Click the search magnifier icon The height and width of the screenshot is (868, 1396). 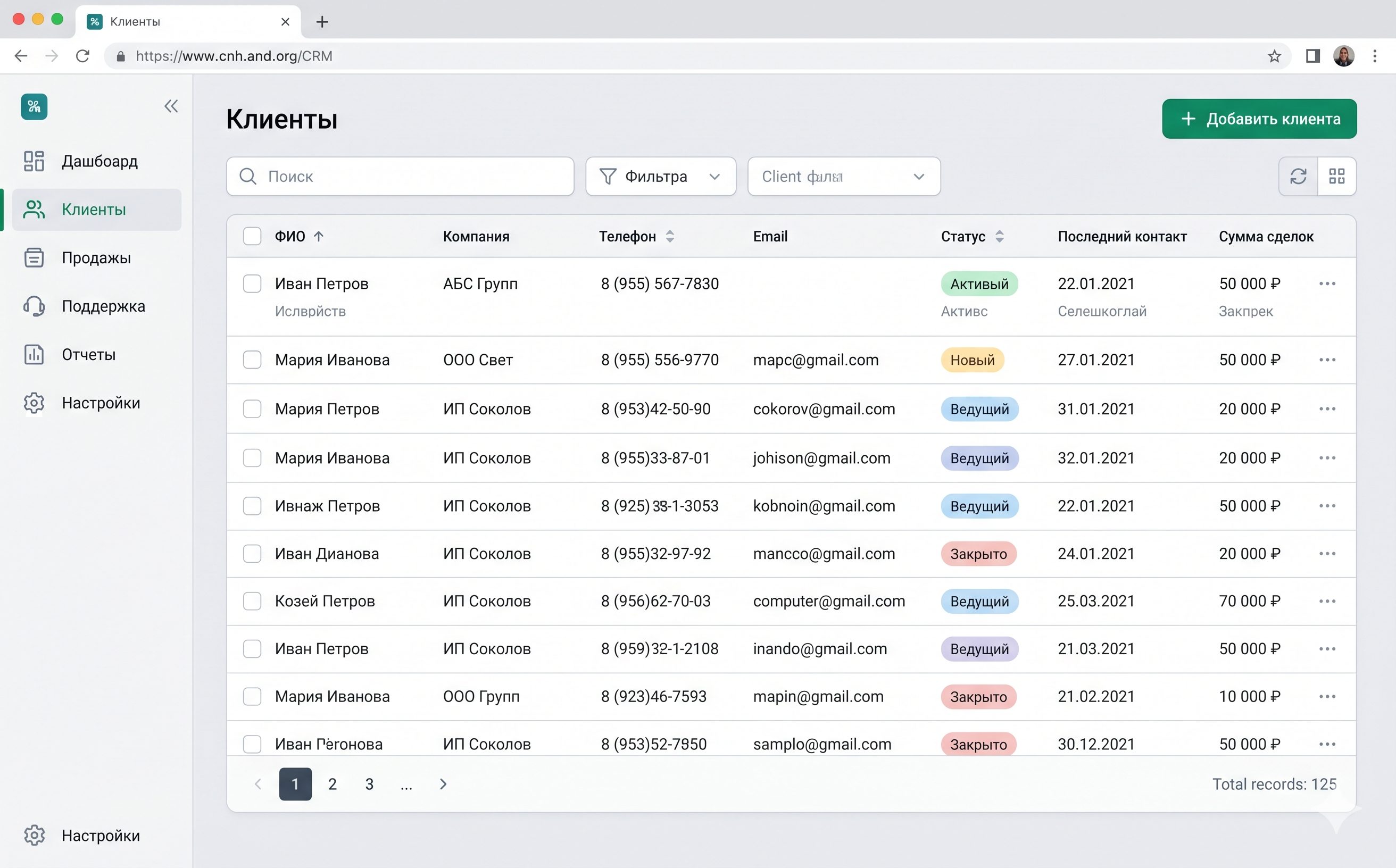click(247, 176)
